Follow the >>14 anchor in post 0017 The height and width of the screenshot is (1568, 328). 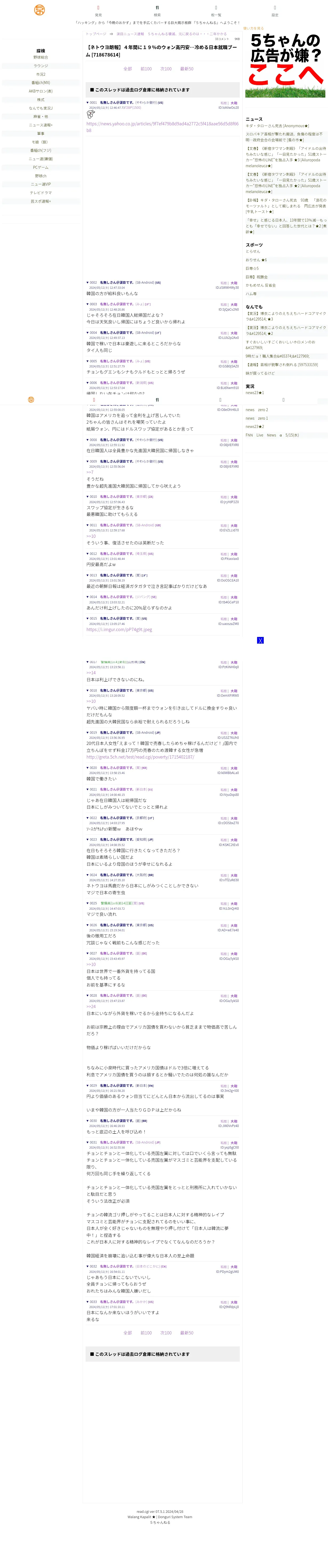point(91,673)
